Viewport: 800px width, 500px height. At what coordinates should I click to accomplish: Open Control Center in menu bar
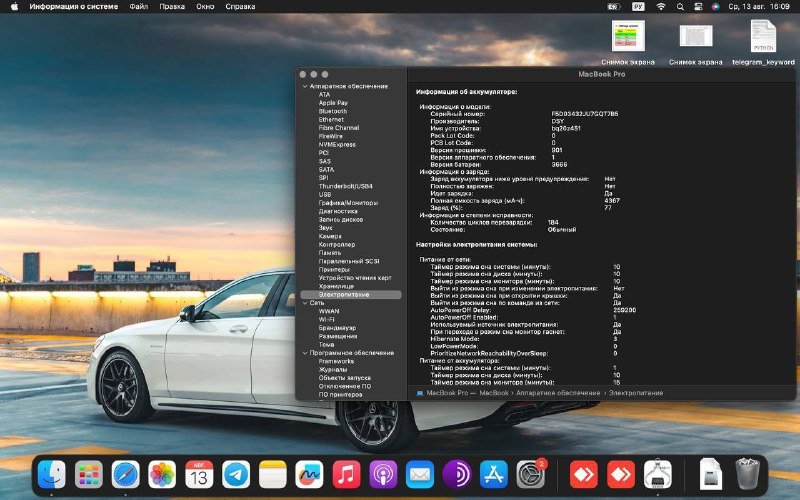tap(698, 7)
